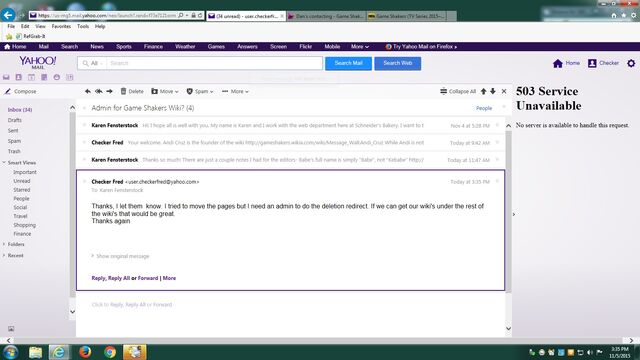
Task: Open the Tools menu
Action: tap(83, 26)
